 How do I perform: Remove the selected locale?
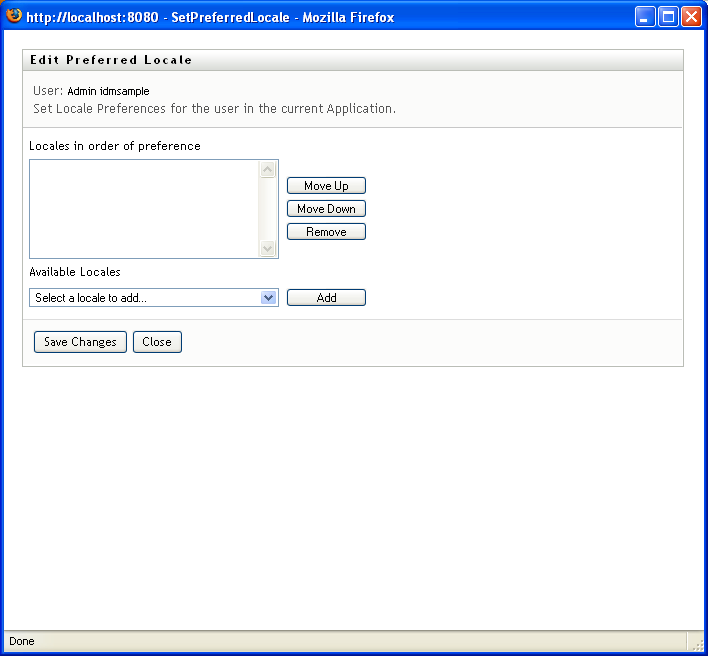(326, 232)
